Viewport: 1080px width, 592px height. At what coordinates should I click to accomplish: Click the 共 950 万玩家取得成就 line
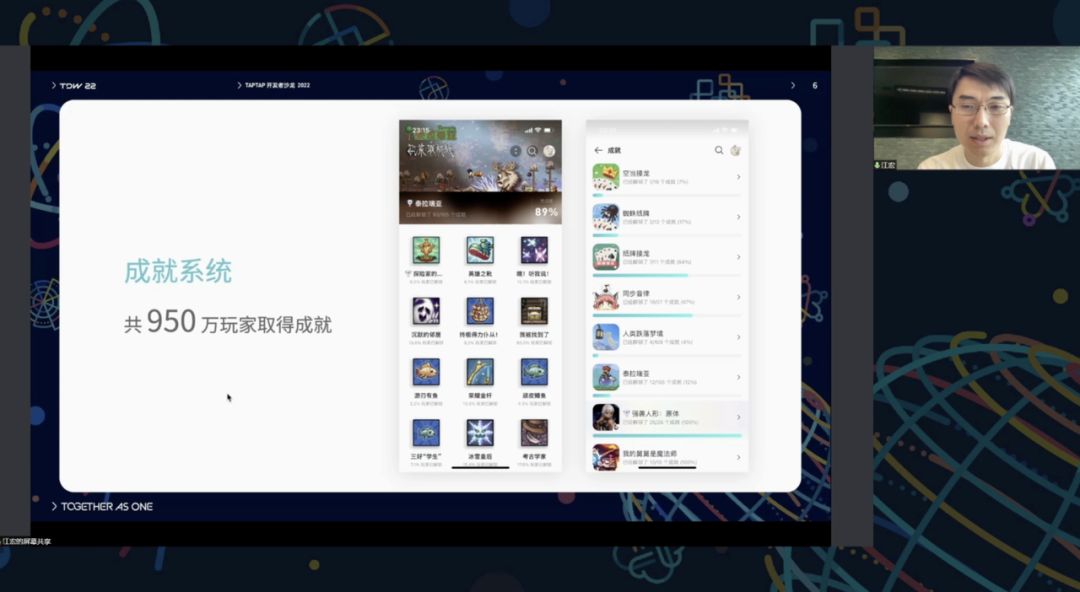coord(228,323)
